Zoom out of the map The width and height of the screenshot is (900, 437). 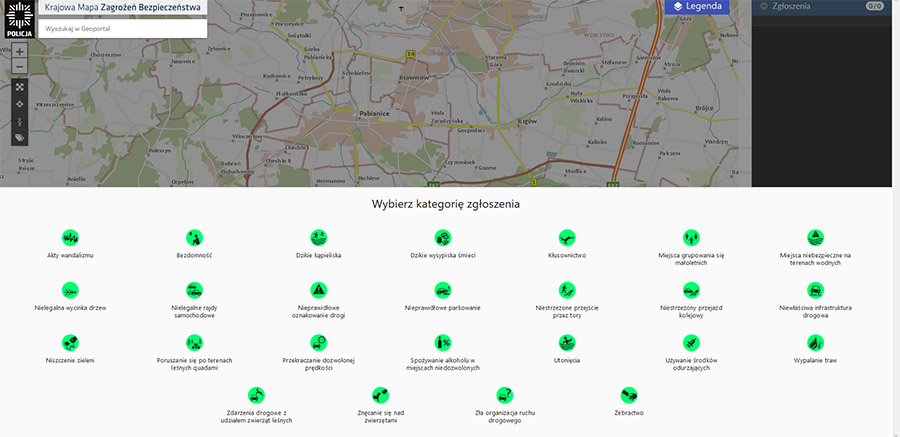pyautogui.click(x=19, y=68)
